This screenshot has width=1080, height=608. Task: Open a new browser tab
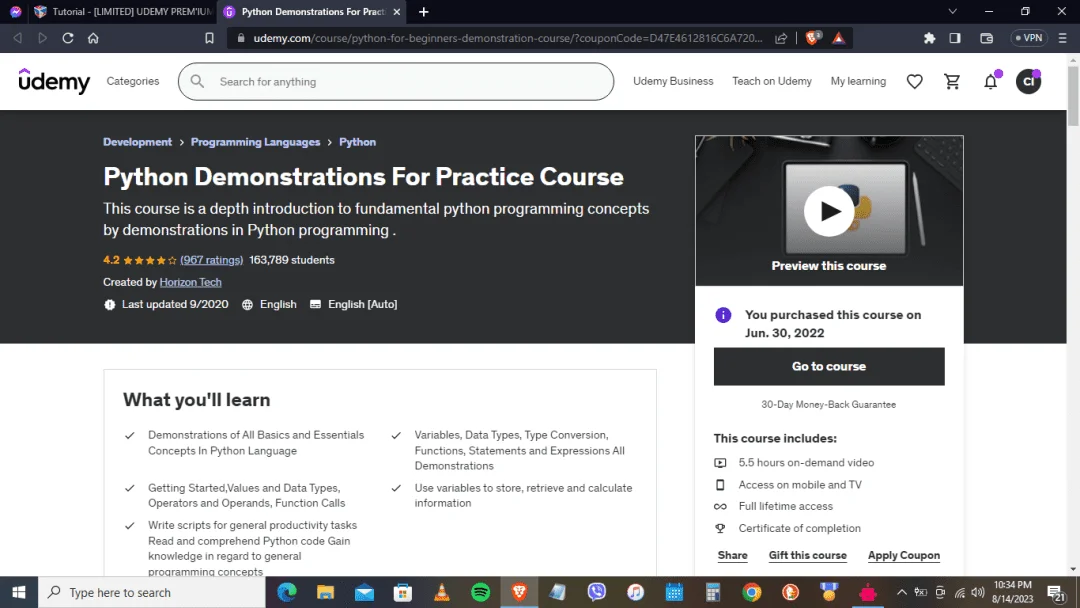(424, 12)
